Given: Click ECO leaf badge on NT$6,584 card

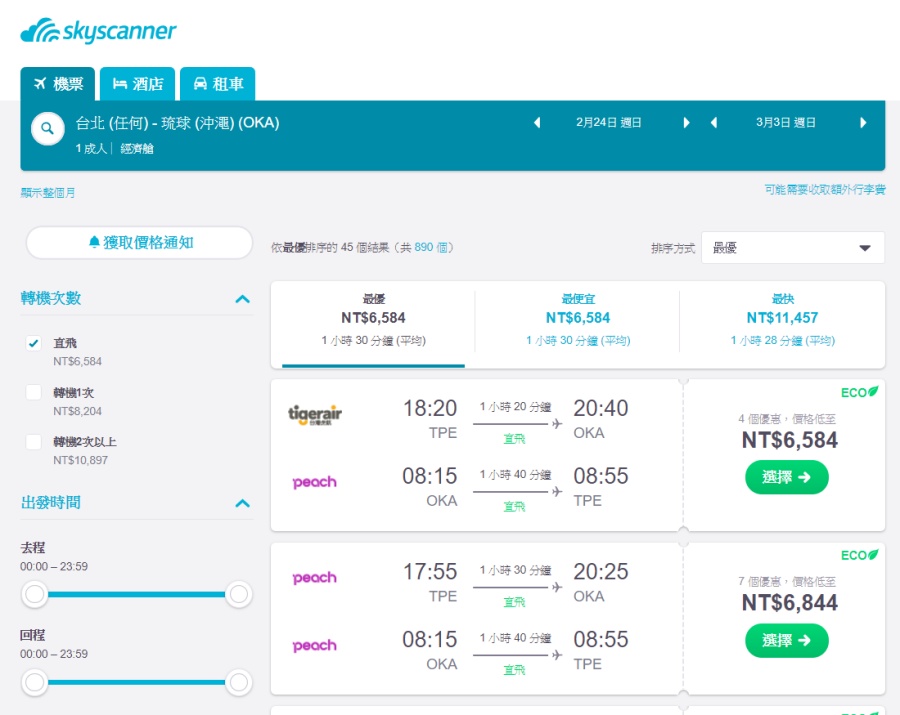Looking at the screenshot, I should pos(859,393).
